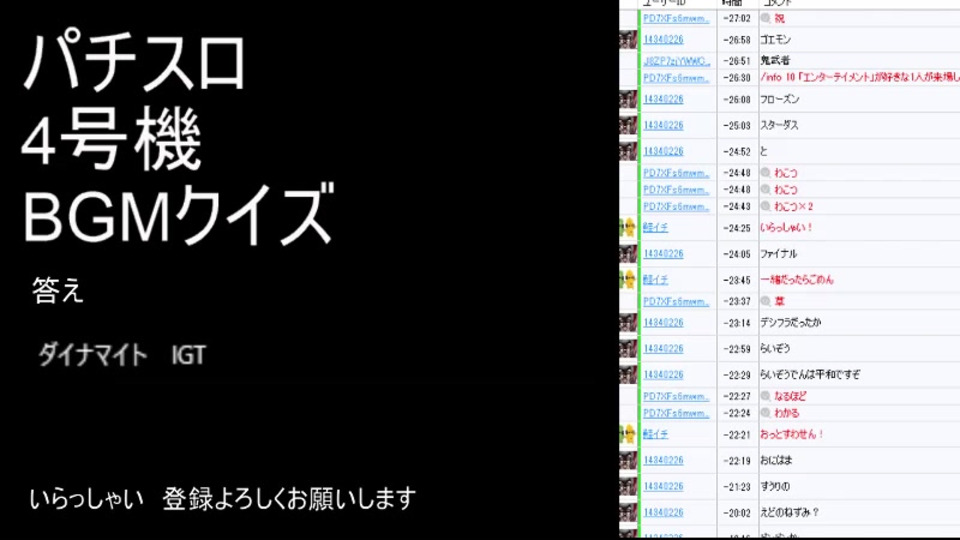960x540 pixels.
Task: Click the time cell -27:02
Action: pos(737,18)
